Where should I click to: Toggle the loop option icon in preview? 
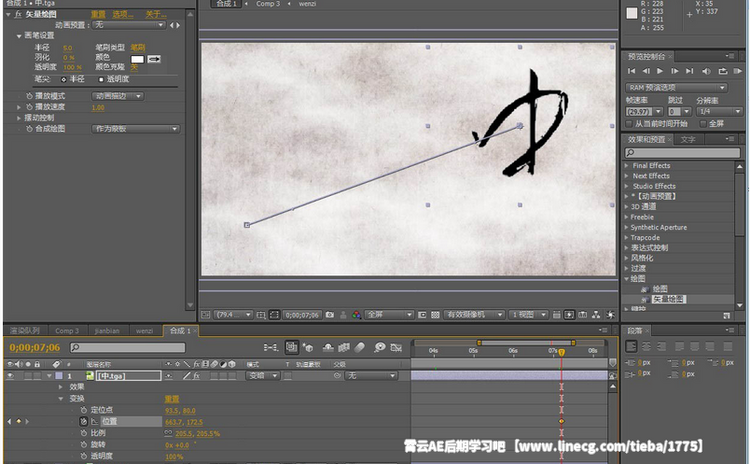point(722,71)
